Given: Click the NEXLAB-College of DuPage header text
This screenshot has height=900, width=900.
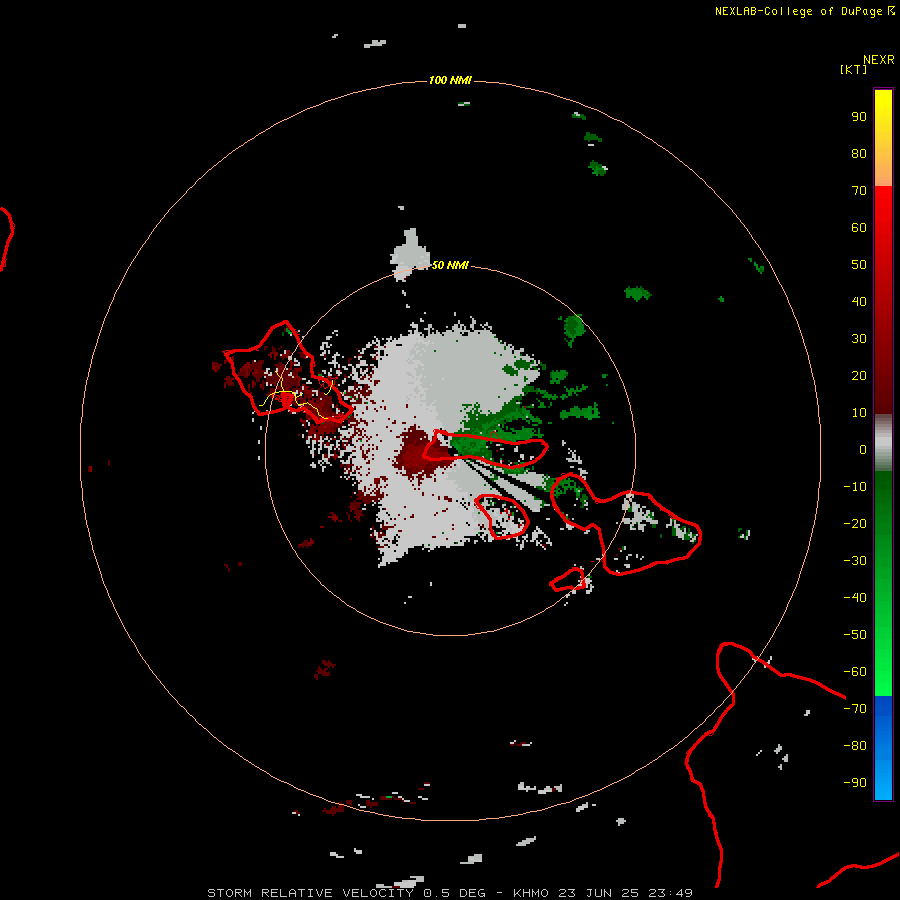Looking at the screenshot, I should [804, 11].
